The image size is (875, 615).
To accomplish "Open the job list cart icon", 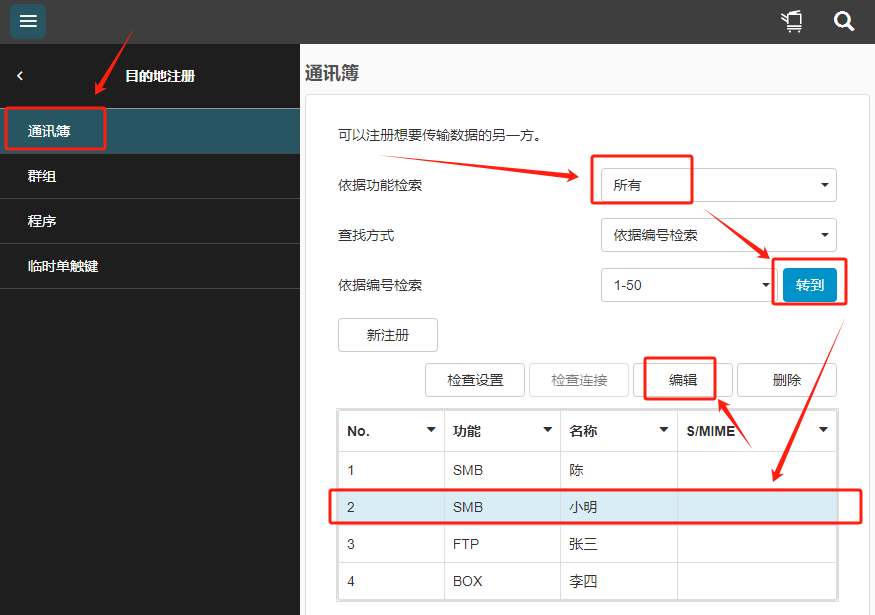I will [792, 21].
